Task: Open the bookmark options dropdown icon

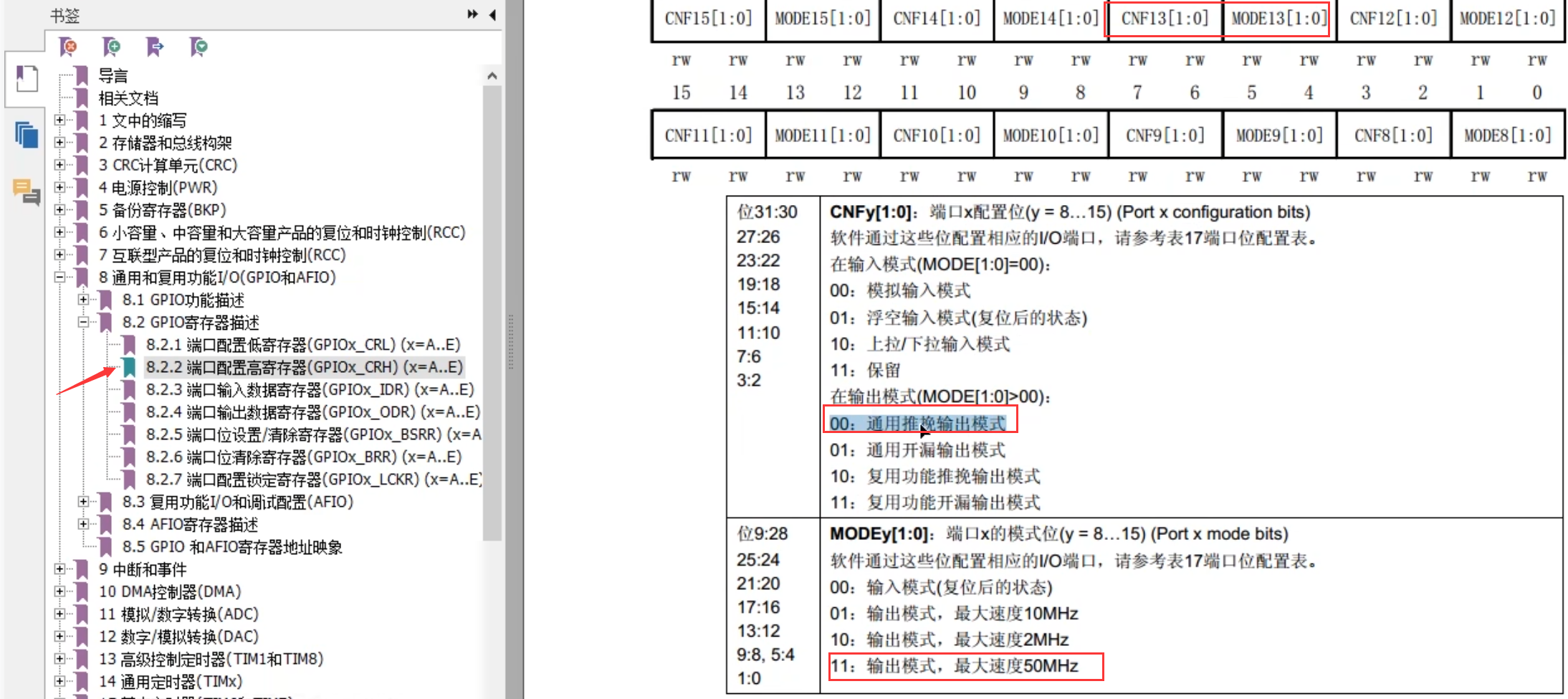Action: point(199,47)
